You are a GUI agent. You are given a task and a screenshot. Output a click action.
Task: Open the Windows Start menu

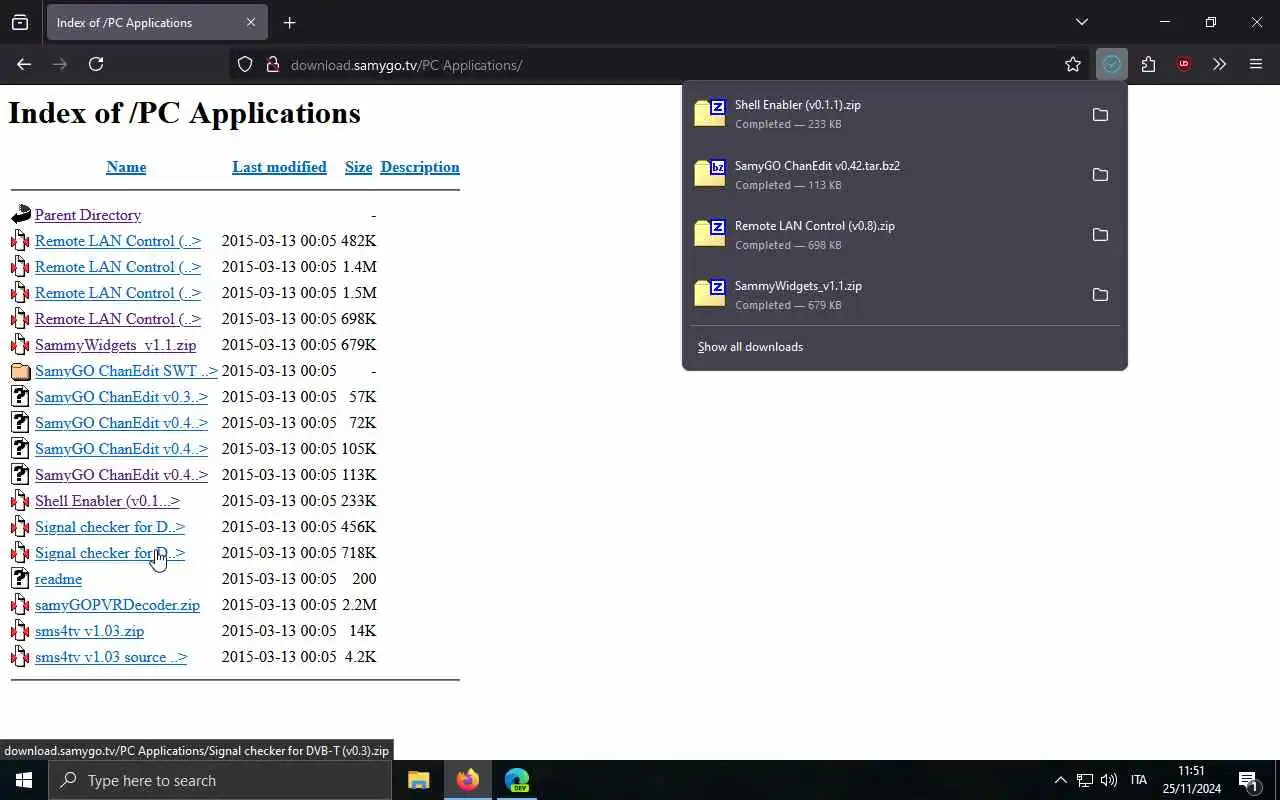(24, 780)
